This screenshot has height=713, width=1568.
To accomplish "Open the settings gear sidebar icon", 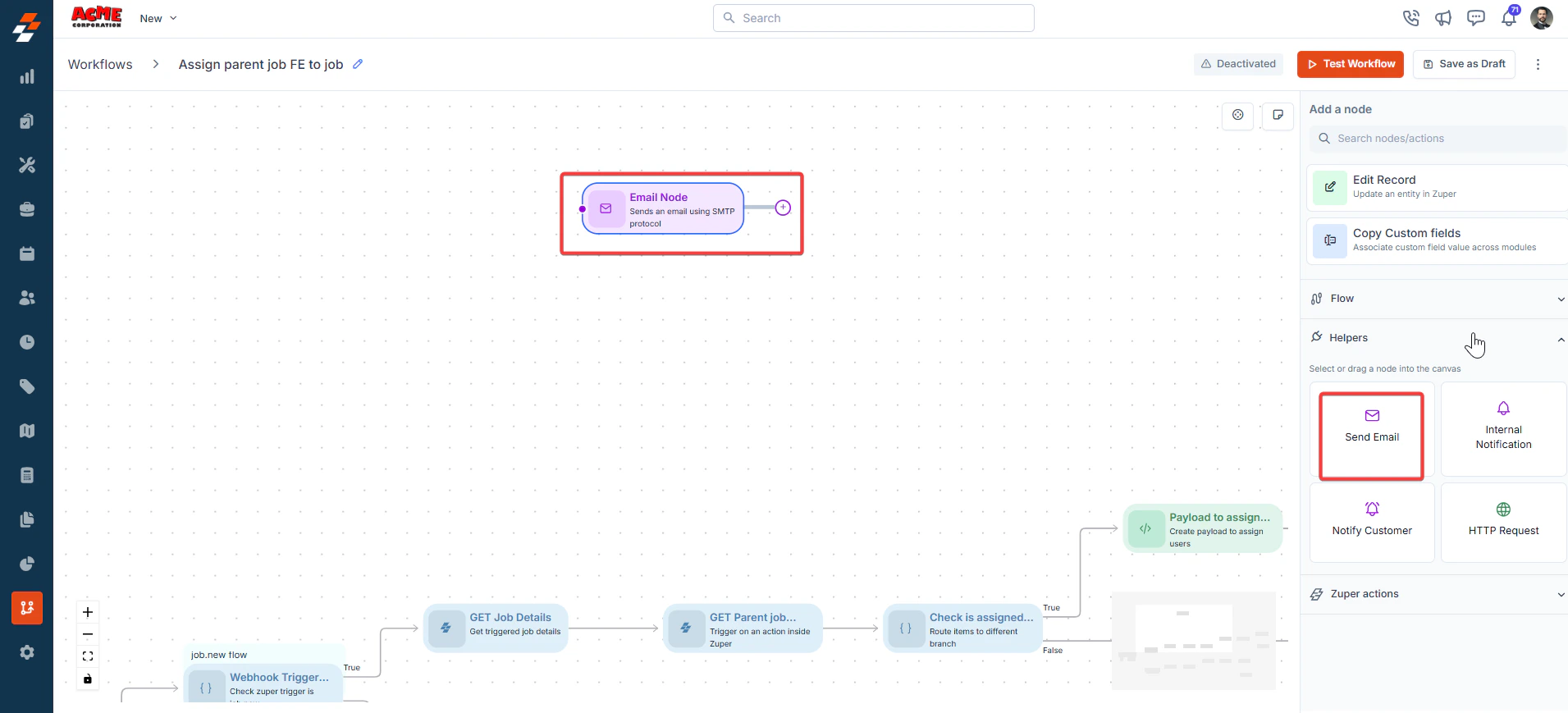I will click(27, 652).
